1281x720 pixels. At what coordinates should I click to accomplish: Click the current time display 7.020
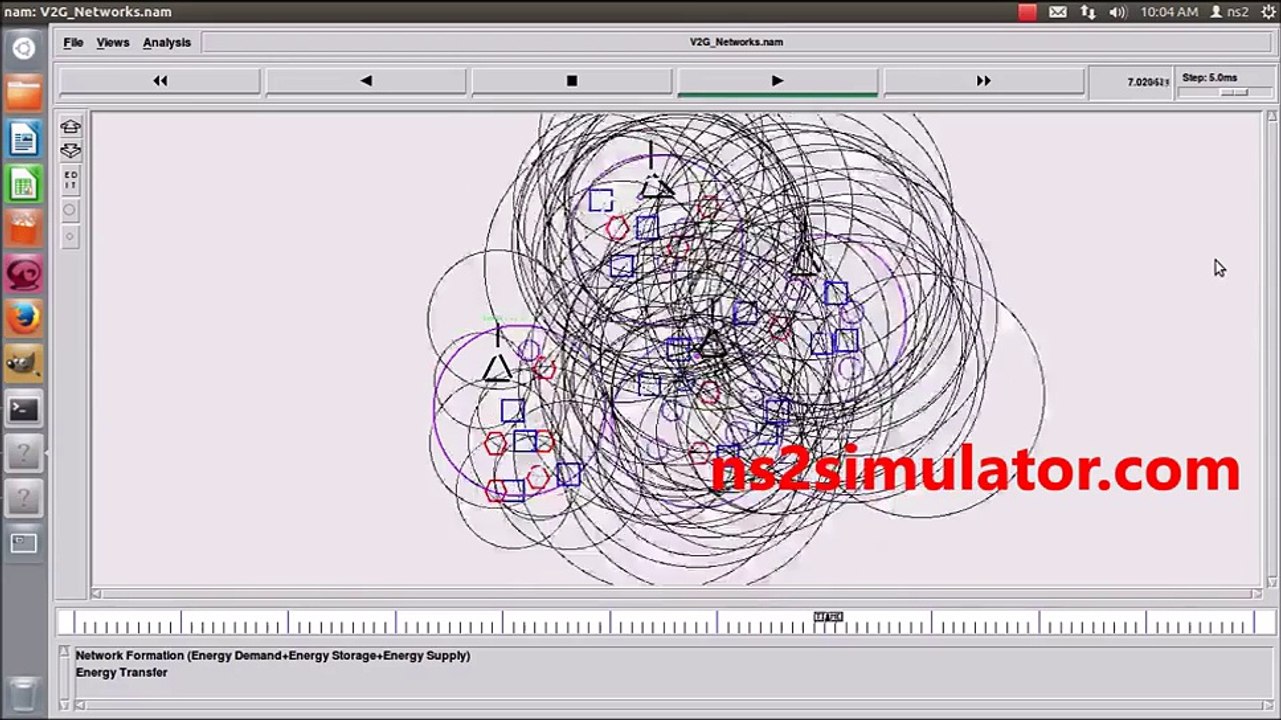[x=1148, y=82]
